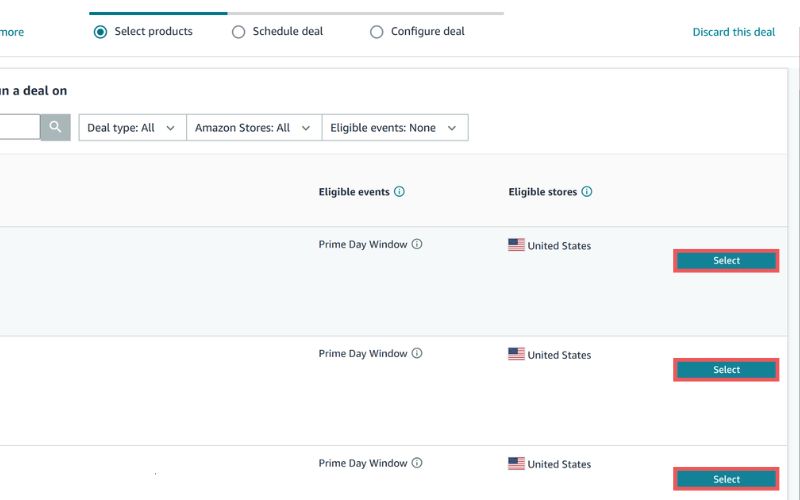Click the search magnifier icon button
Viewport: 800px width, 500px height.
pyautogui.click(x=55, y=127)
